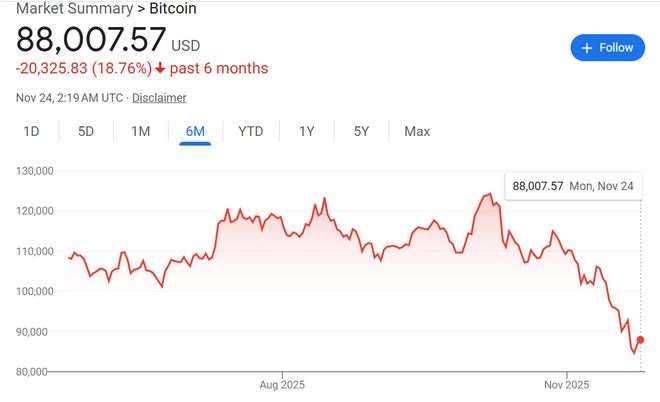Click the -20,325.83 (18.76%) change value

[83, 69]
